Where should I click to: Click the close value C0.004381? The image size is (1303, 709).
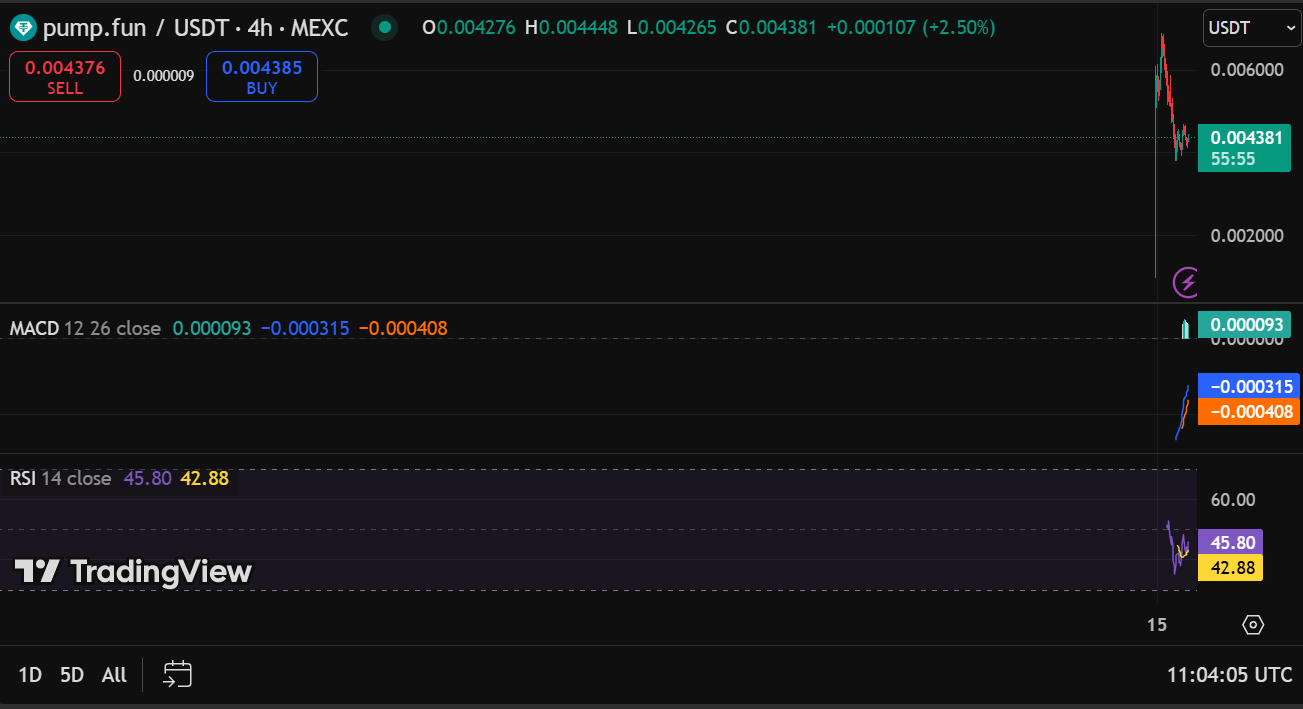[x=772, y=28]
